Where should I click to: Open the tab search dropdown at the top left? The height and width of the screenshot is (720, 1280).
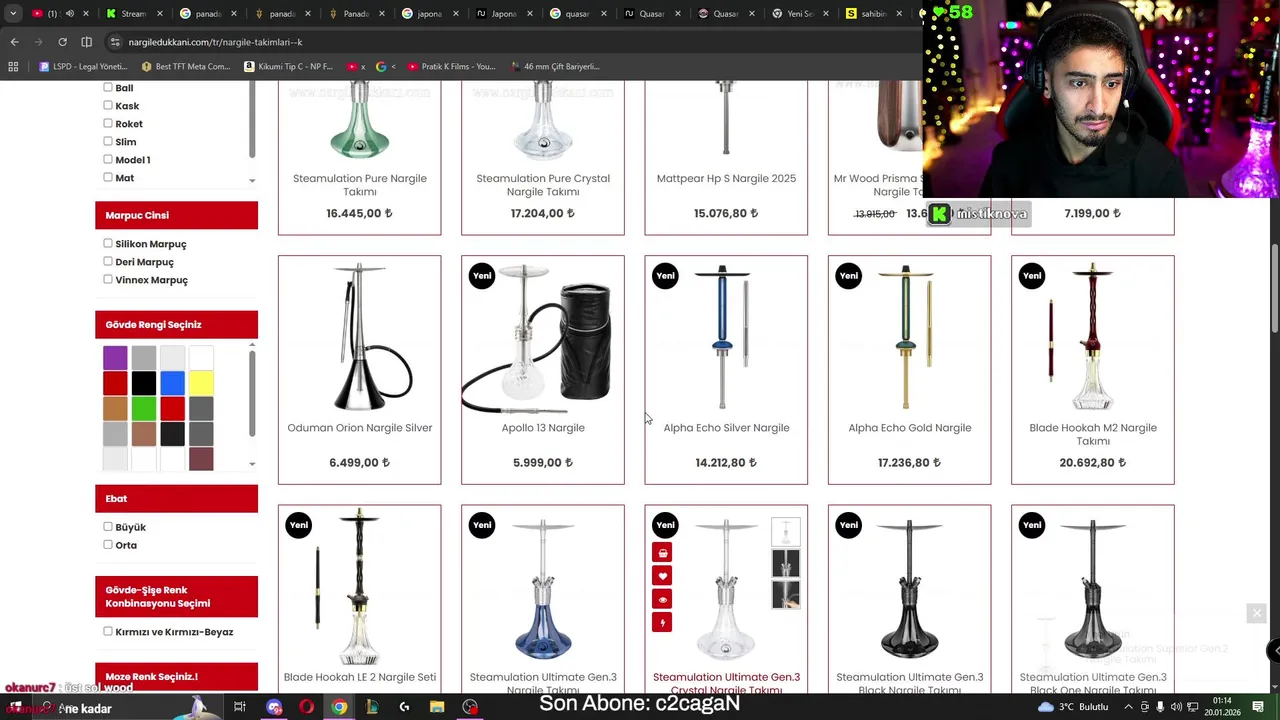(x=13, y=14)
